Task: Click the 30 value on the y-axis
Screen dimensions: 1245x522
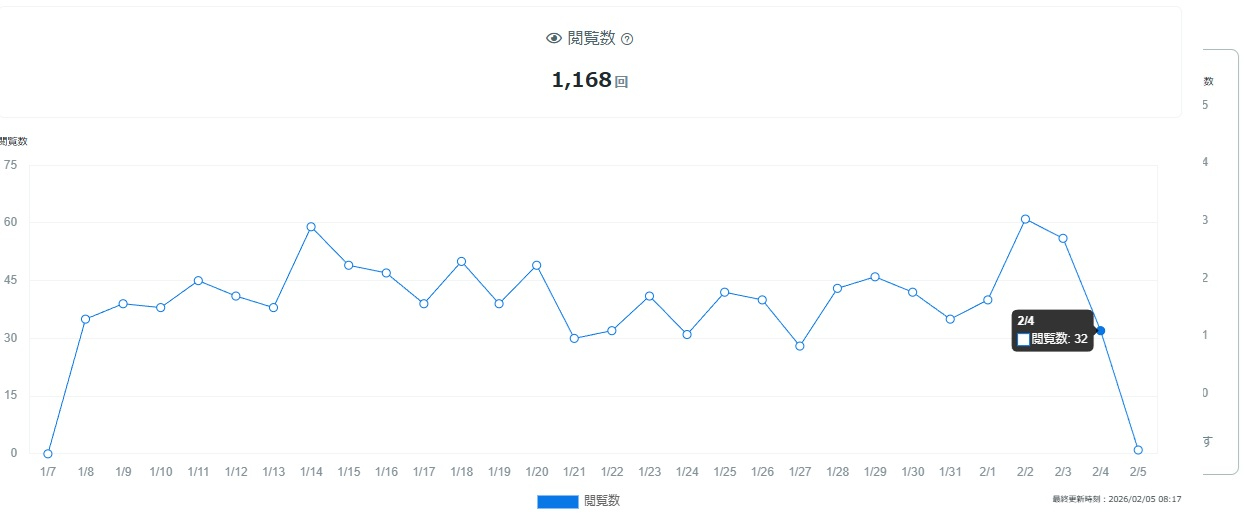Action: pos(11,338)
